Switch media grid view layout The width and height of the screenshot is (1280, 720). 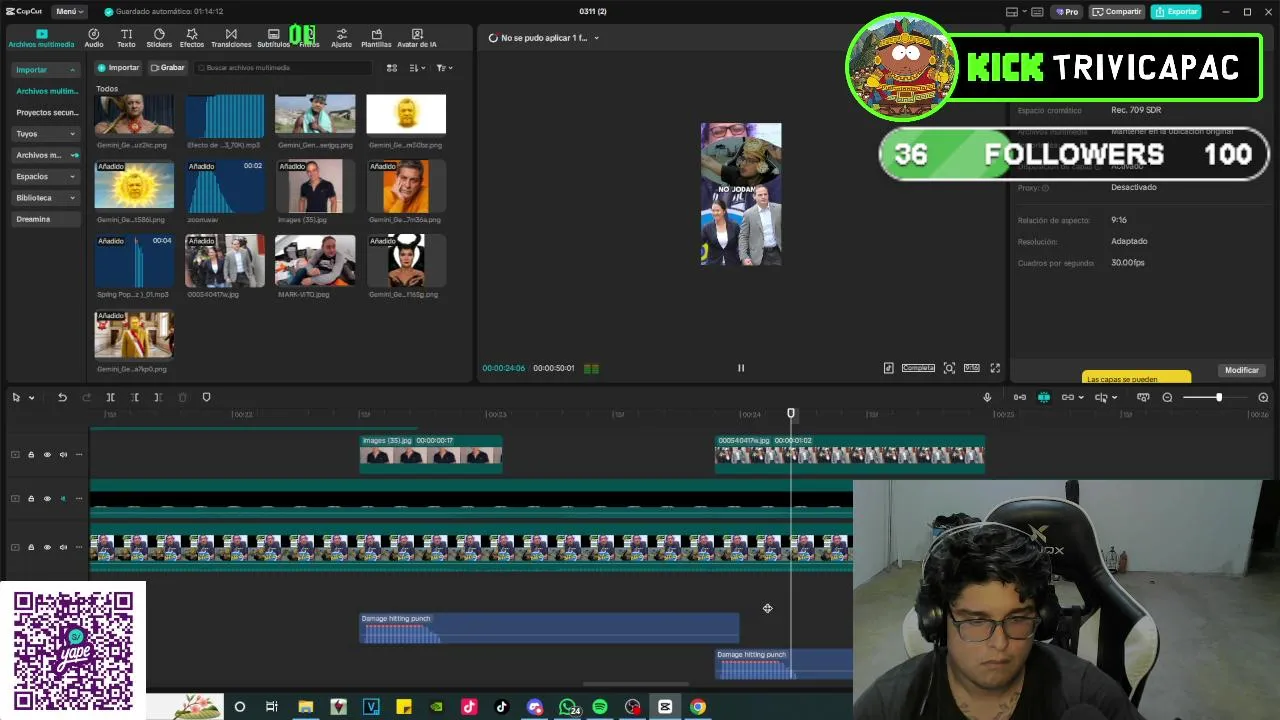pos(392,68)
